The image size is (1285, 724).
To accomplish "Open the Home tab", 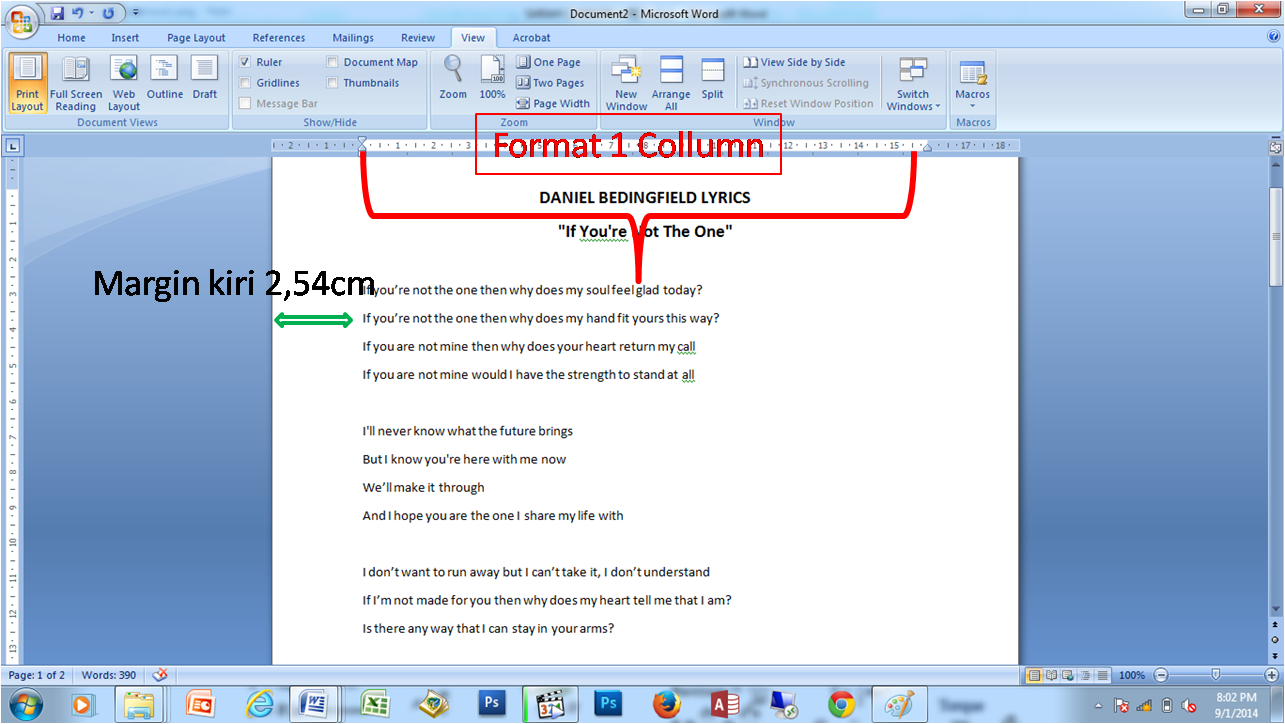I will pyautogui.click(x=71, y=38).
